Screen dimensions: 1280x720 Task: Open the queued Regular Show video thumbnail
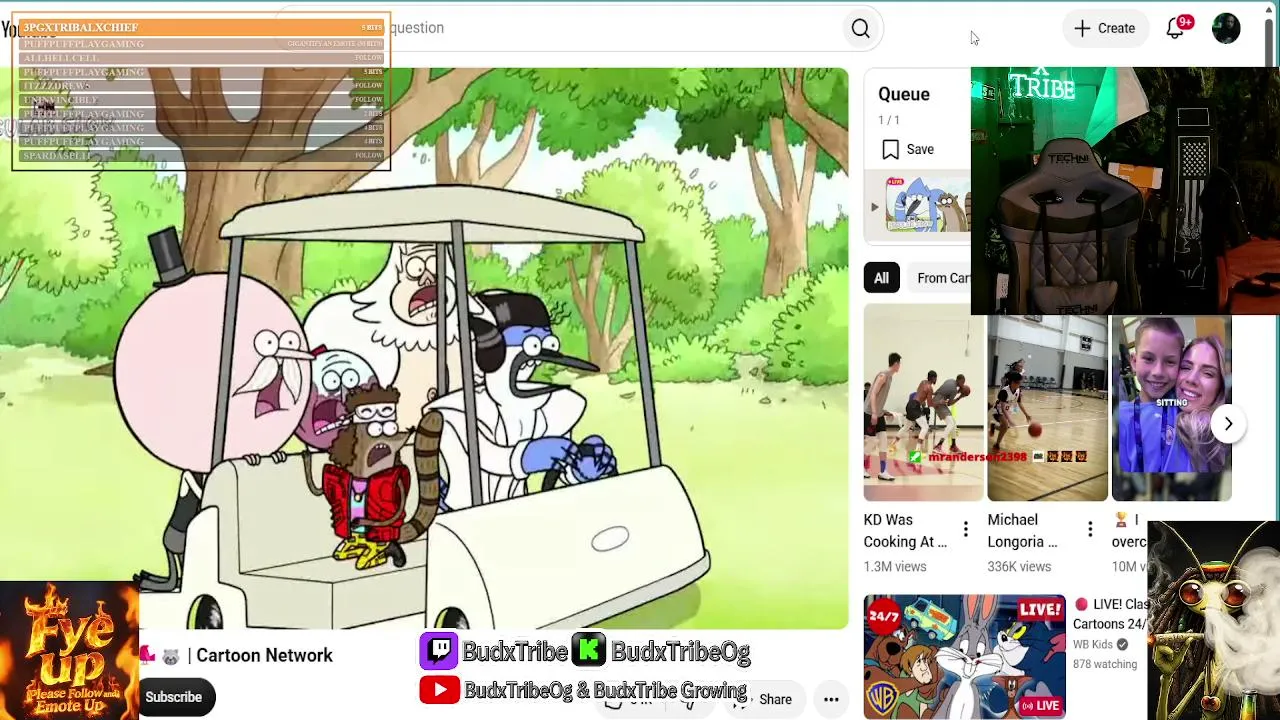click(x=927, y=207)
